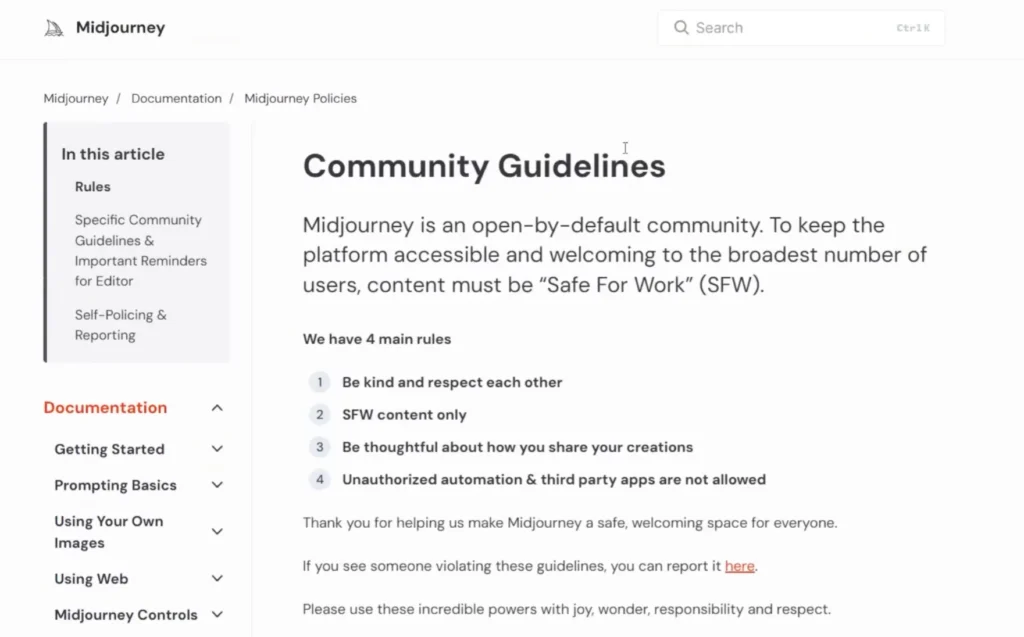
Task: Click the Ctrl K shortcut hint
Action: [x=913, y=28]
